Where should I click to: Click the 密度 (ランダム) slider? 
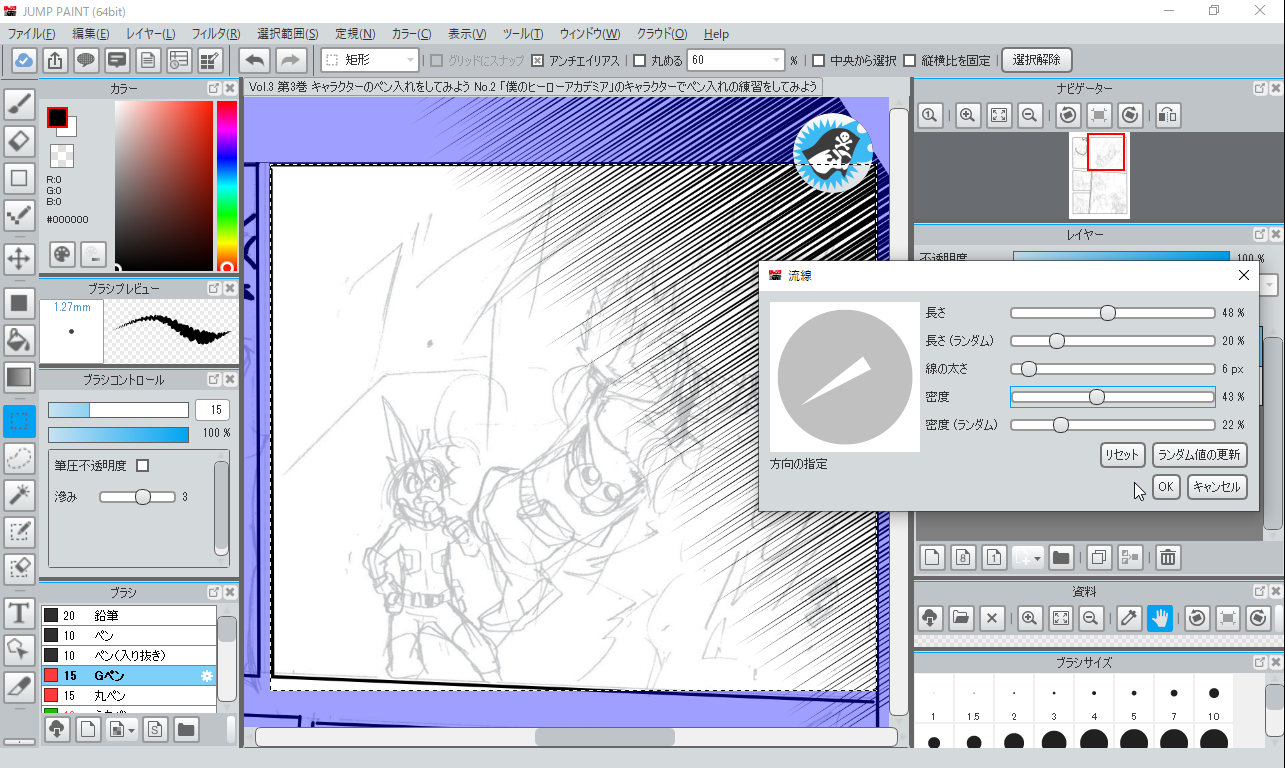(x=1112, y=425)
